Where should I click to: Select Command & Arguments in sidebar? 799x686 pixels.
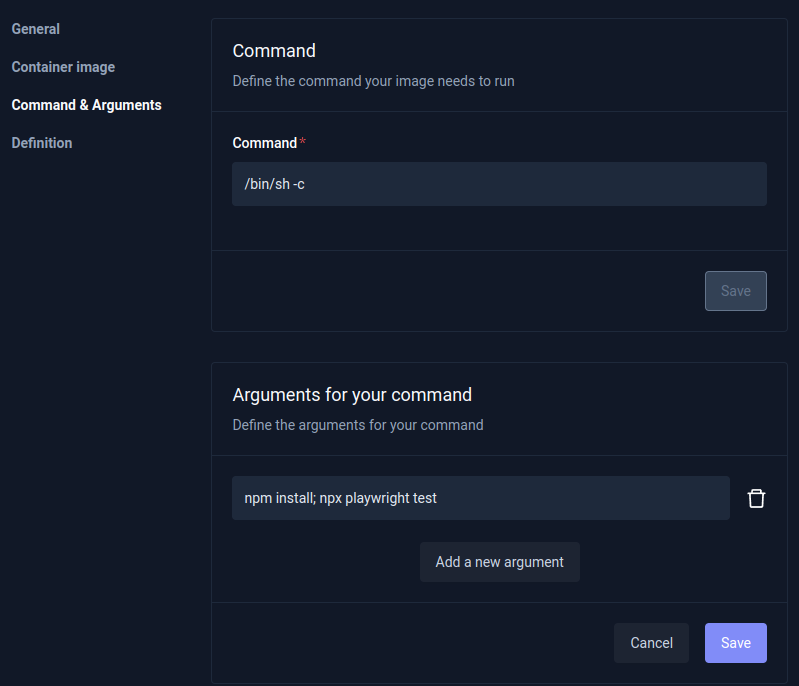coord(86,105)
